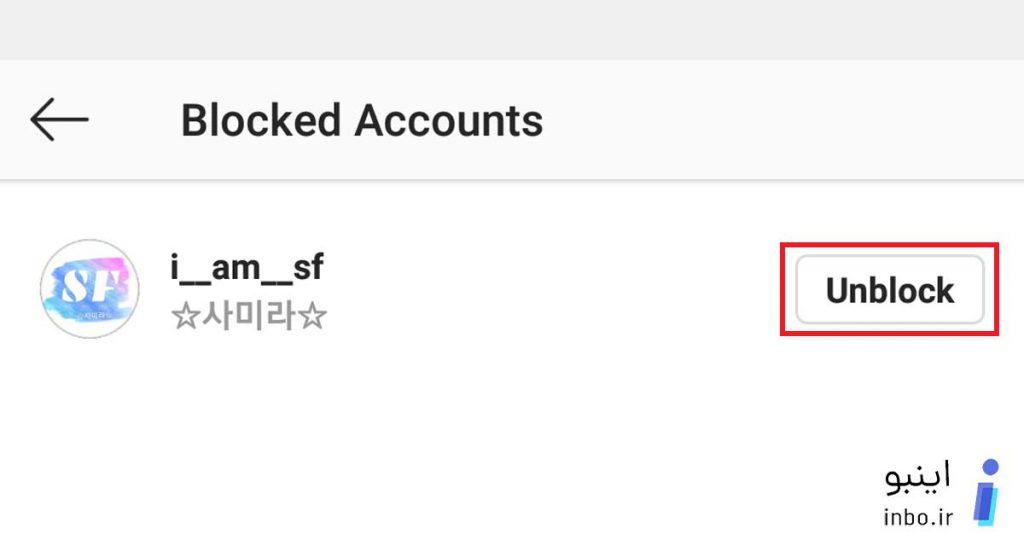
Task: Click the word 'Blocked' in the header
Action: (x=261, y=120)
